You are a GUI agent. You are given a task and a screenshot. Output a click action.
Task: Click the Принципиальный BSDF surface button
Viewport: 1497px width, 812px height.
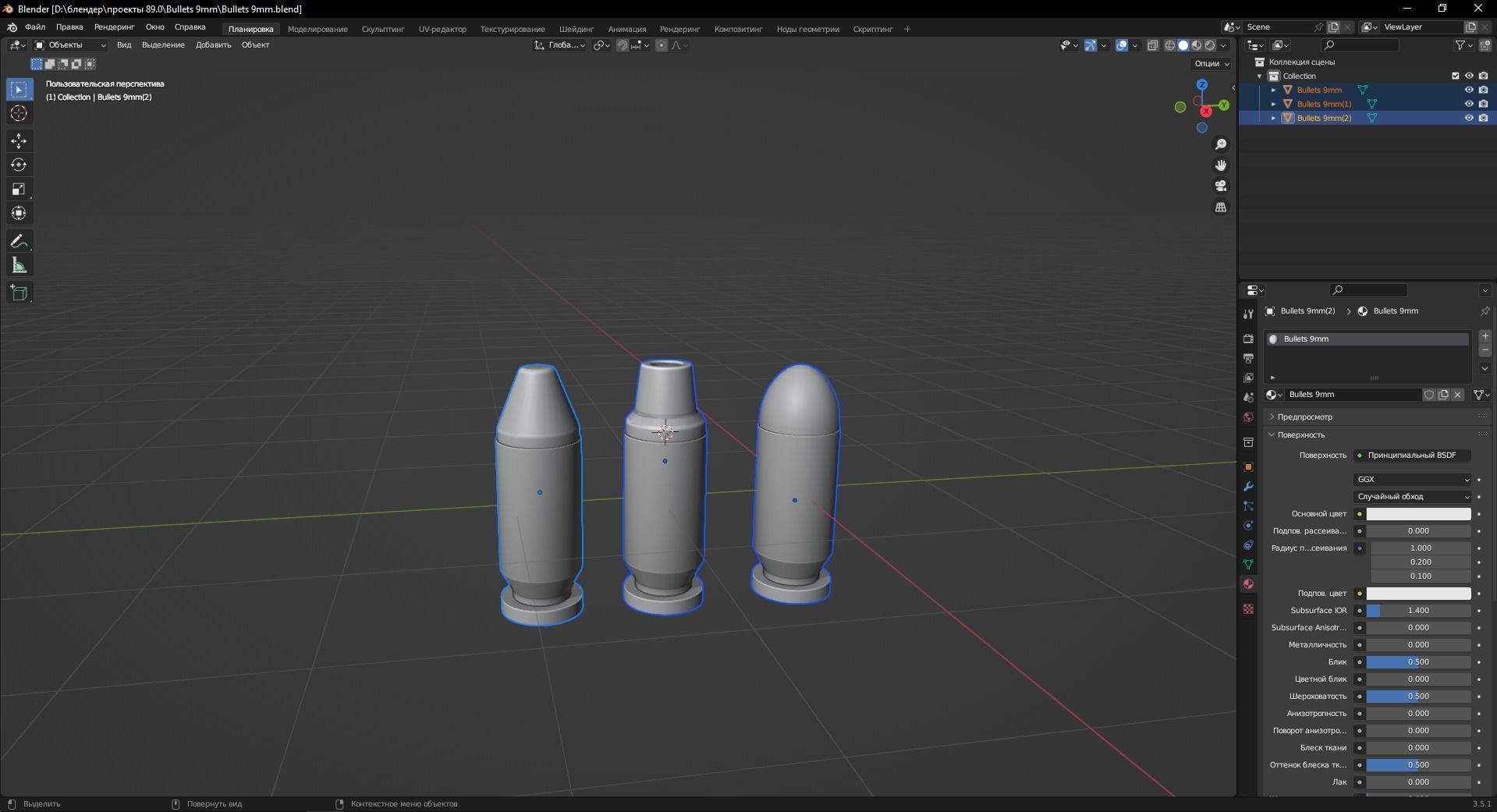(x=1414, y=455)
